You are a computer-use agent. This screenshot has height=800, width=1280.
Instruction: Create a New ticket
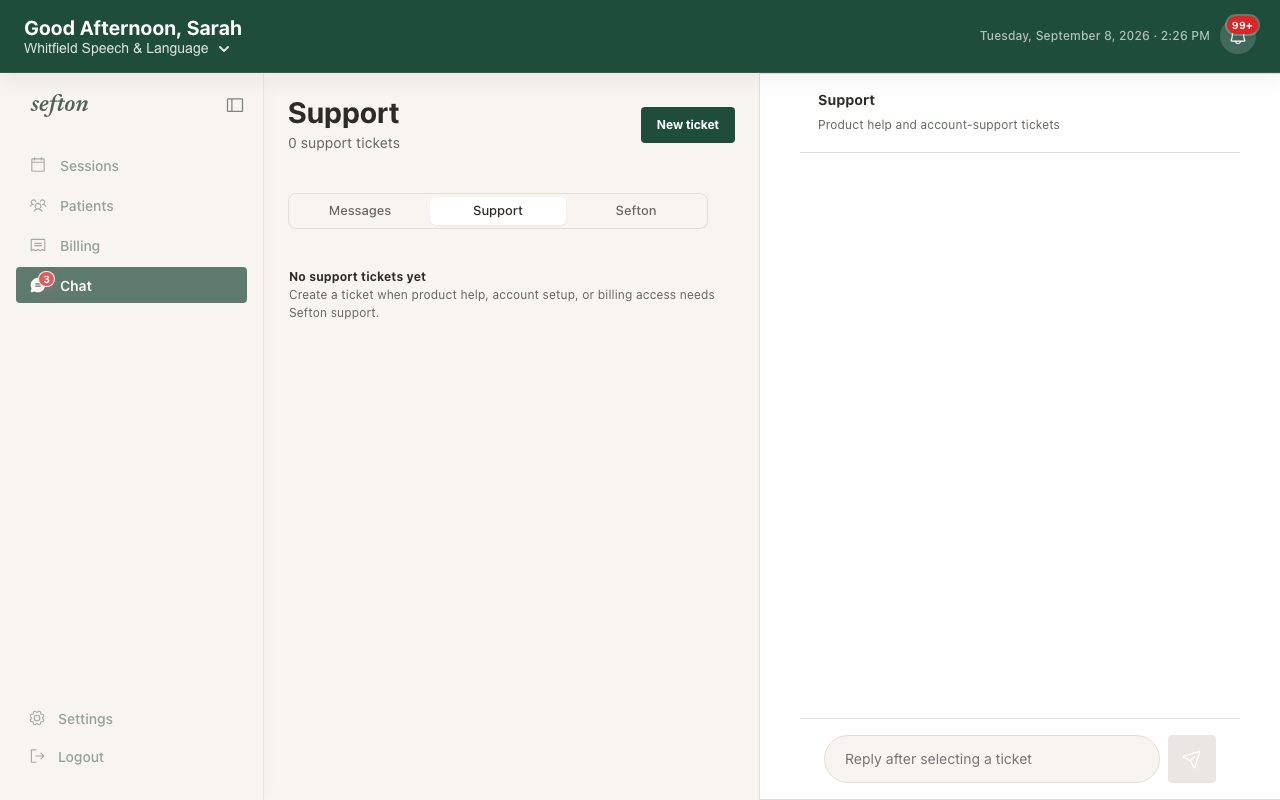(x=688, y=125)
